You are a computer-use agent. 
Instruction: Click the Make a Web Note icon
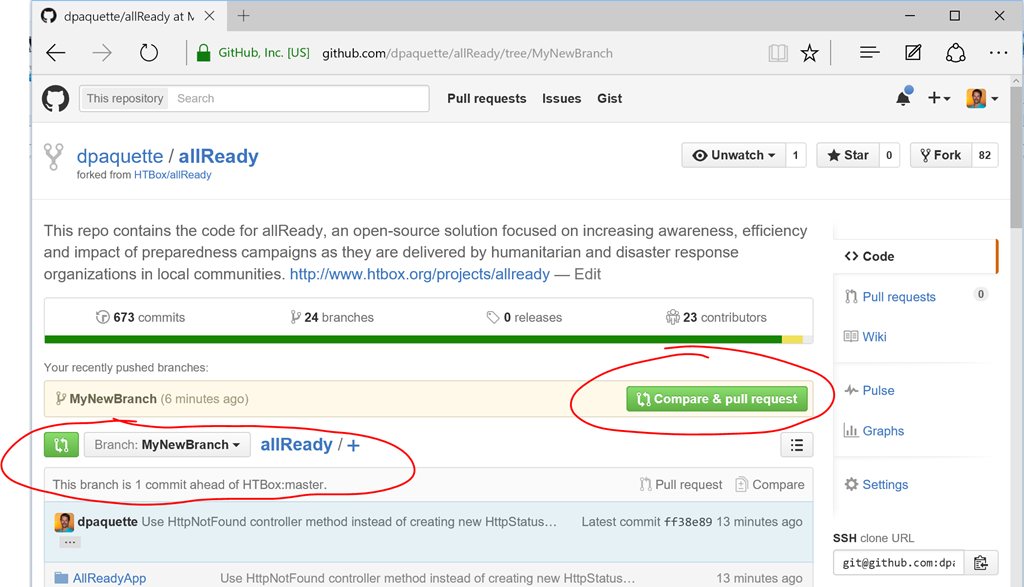point(913,53)
